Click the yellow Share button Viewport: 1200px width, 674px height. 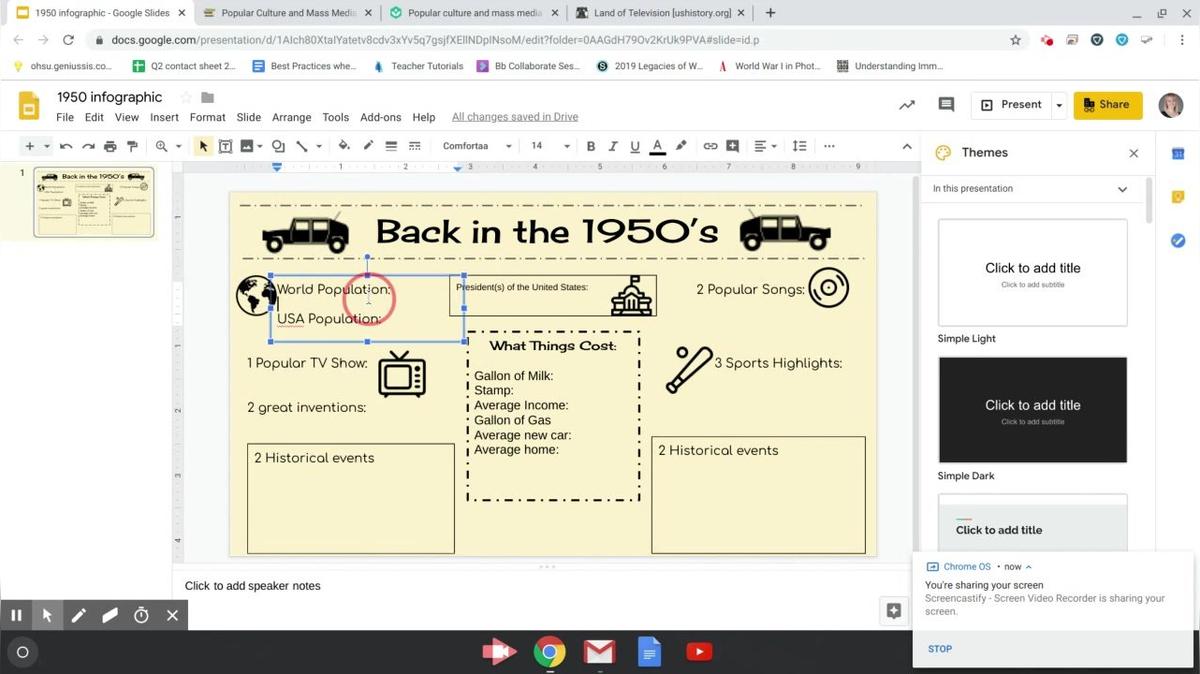pos(1107,104)
